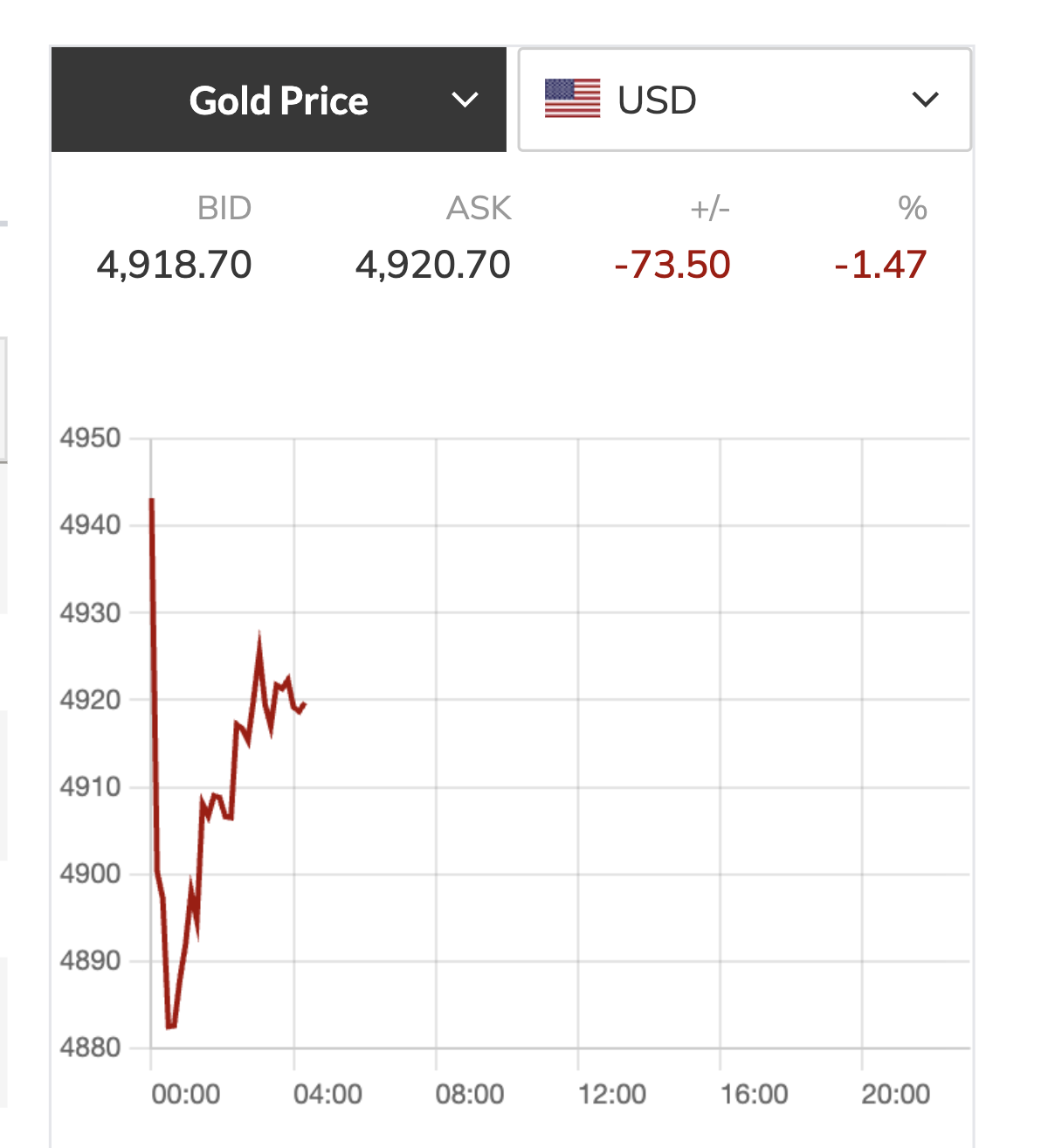This screenshot has width=1048, height=1148.
Task: Click the BID column label
Action: [x=224, y=209]
